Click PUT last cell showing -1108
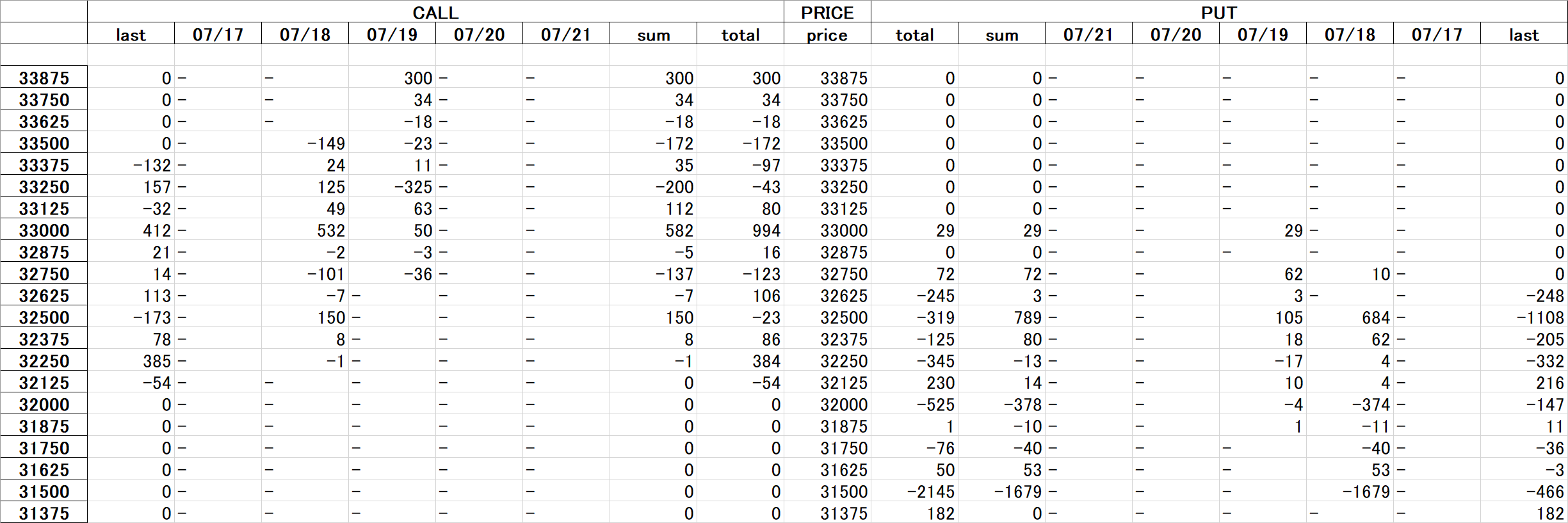This screenshot has height=523, width=1568. click(1524, 317)
